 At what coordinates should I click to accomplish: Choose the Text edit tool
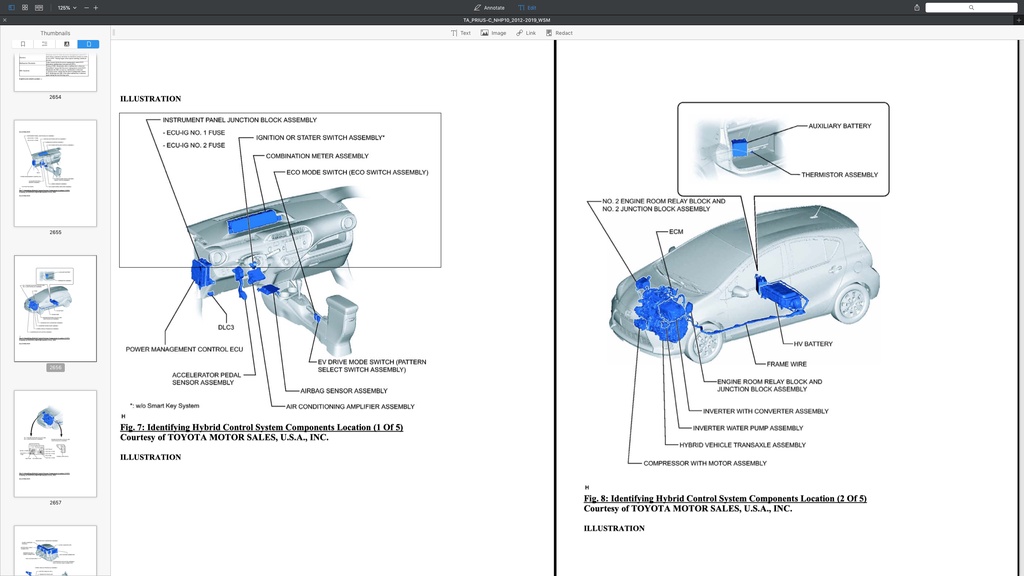460,33
